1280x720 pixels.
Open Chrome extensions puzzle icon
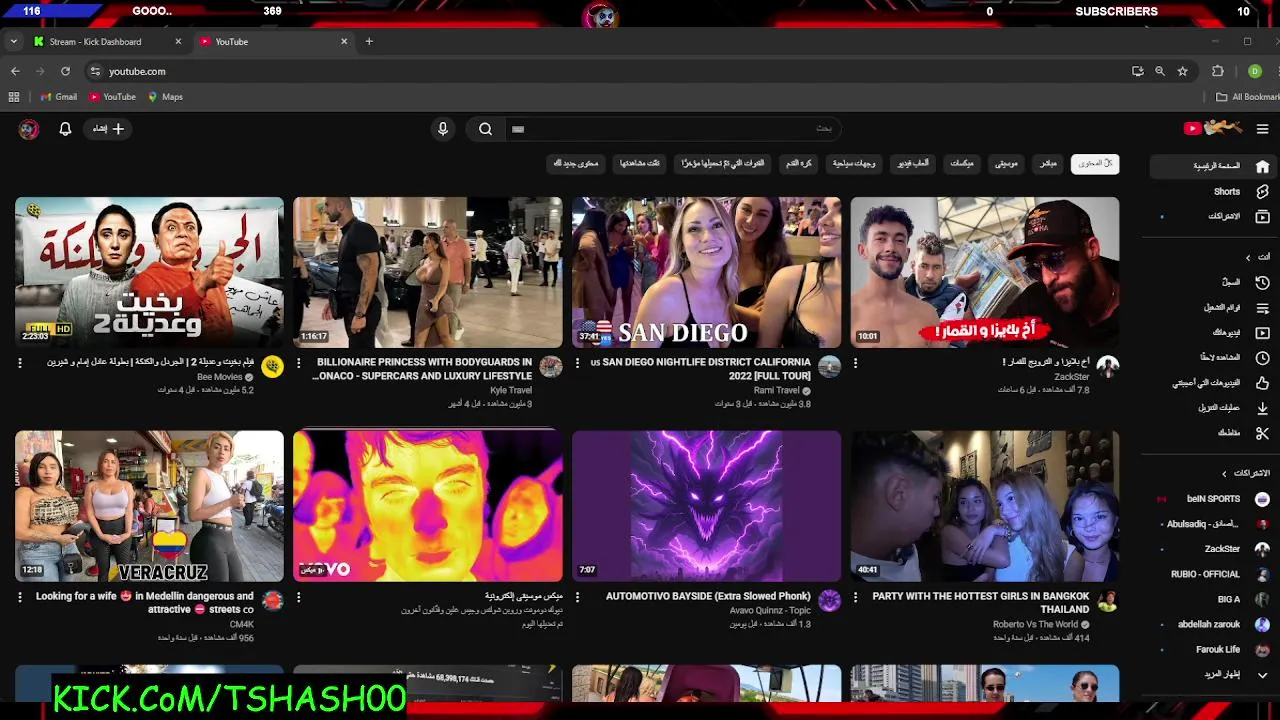click(1217, 71)
